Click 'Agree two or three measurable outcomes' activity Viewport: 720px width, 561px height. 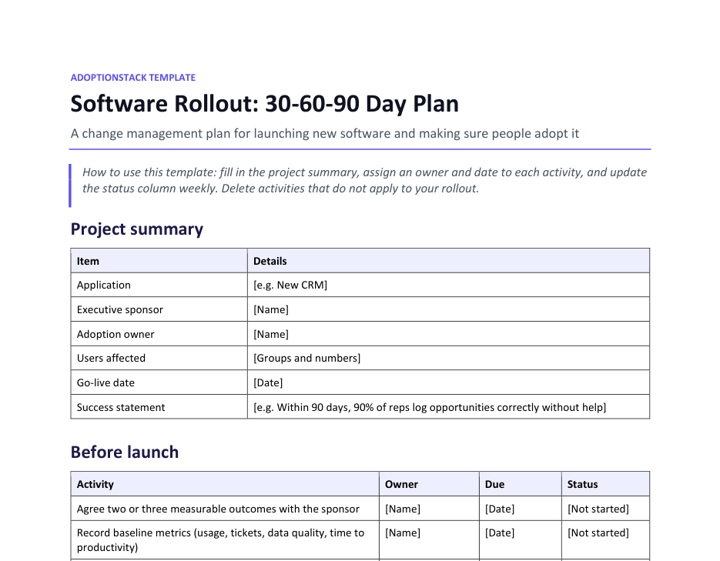click(225, 508)
